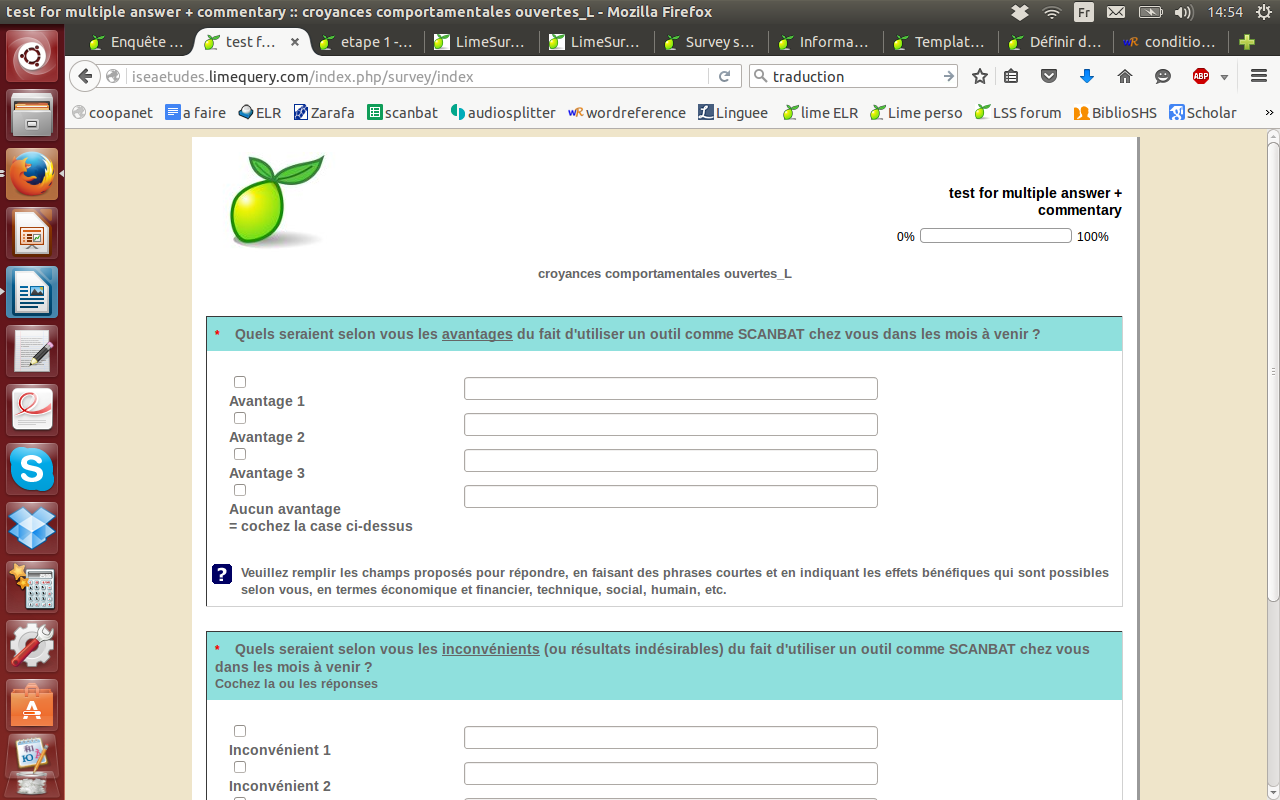Open the PDF reader launcher icon

tap(32, 410)
